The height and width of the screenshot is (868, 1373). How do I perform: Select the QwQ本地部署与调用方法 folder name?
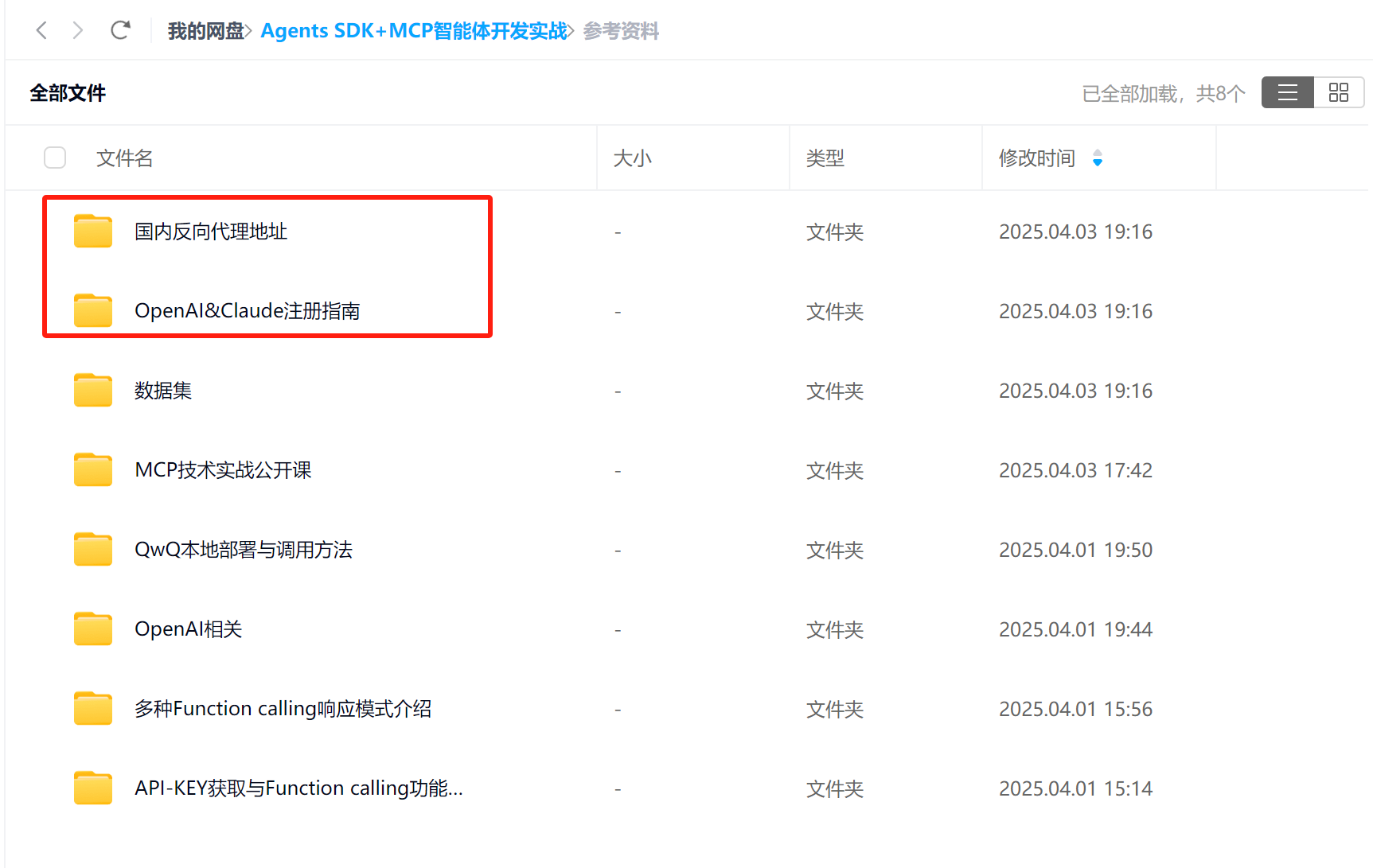point(244,550)
